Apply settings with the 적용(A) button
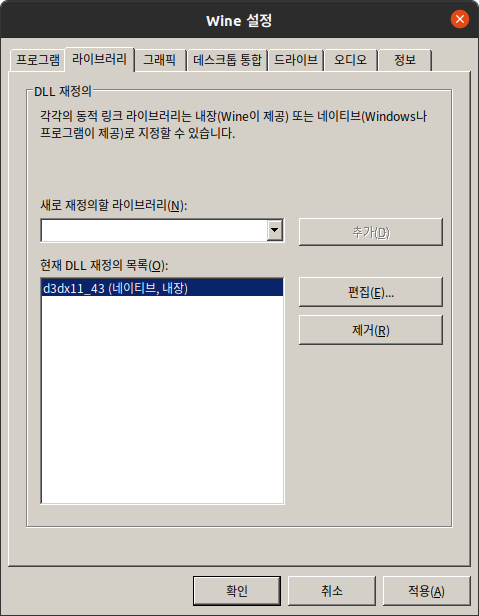 click(x=426, y=591)
